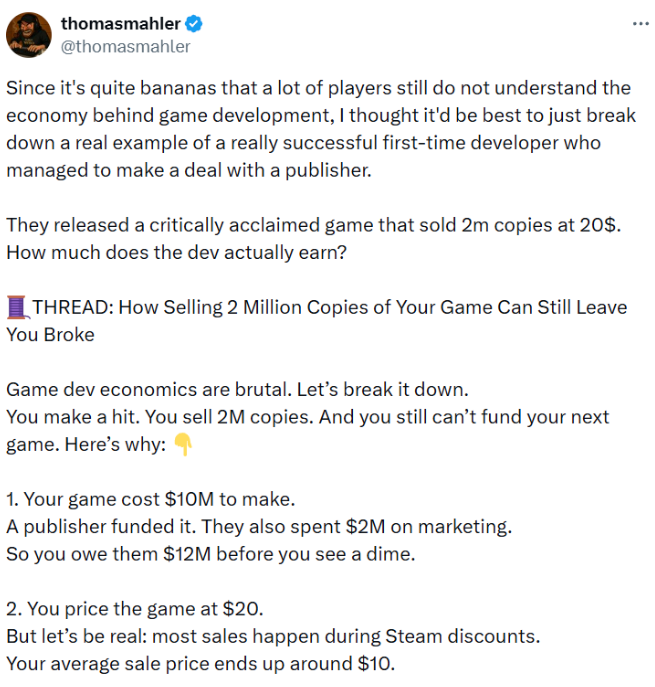
Task: Open the @thomasmahler handle link
Action: click(126, 46)
